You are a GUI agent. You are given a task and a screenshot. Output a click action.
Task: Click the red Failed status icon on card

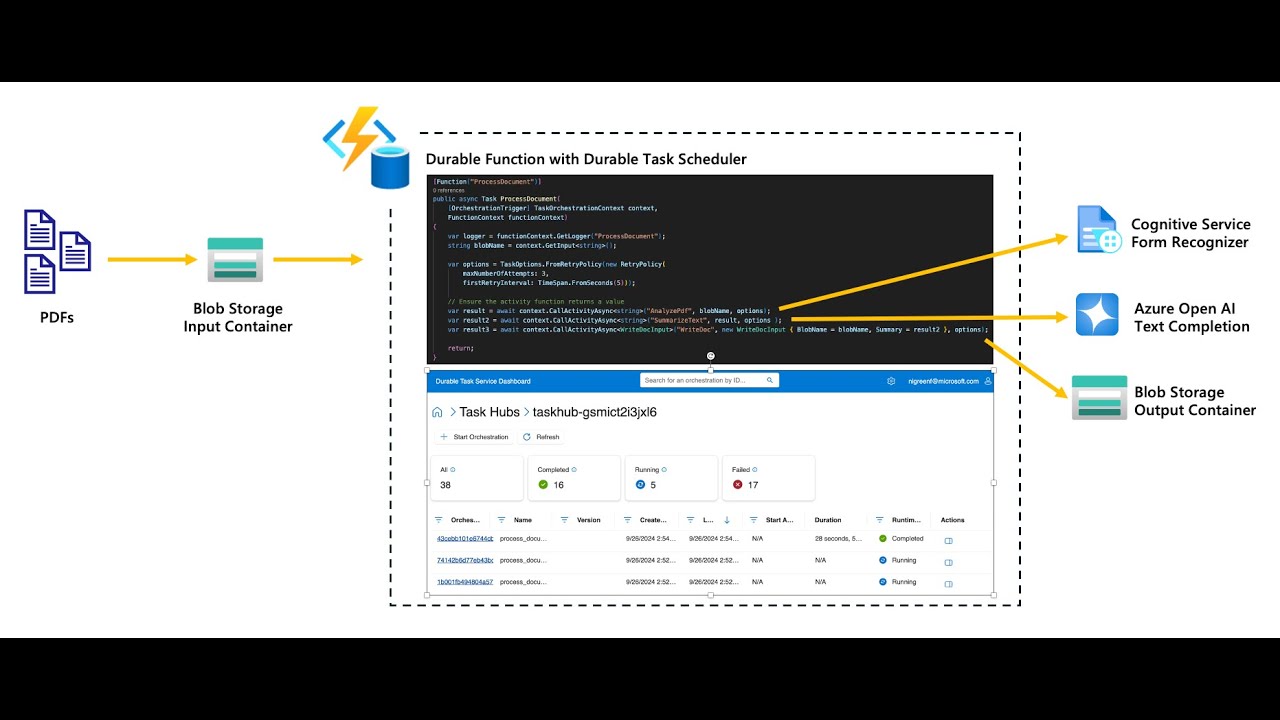738,484
